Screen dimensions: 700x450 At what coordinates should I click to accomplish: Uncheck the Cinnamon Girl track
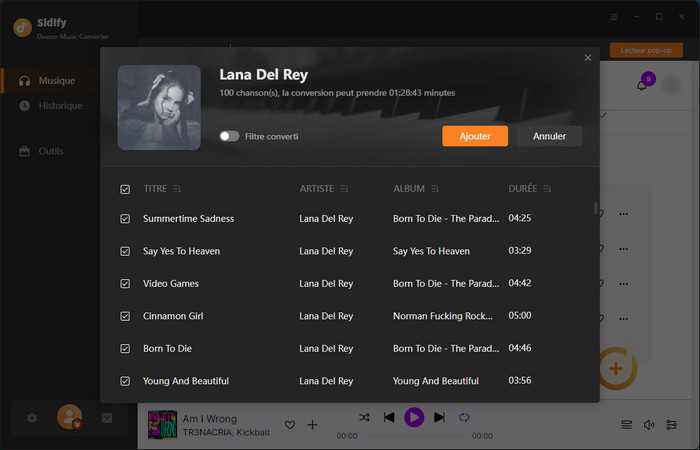[125, 316]
